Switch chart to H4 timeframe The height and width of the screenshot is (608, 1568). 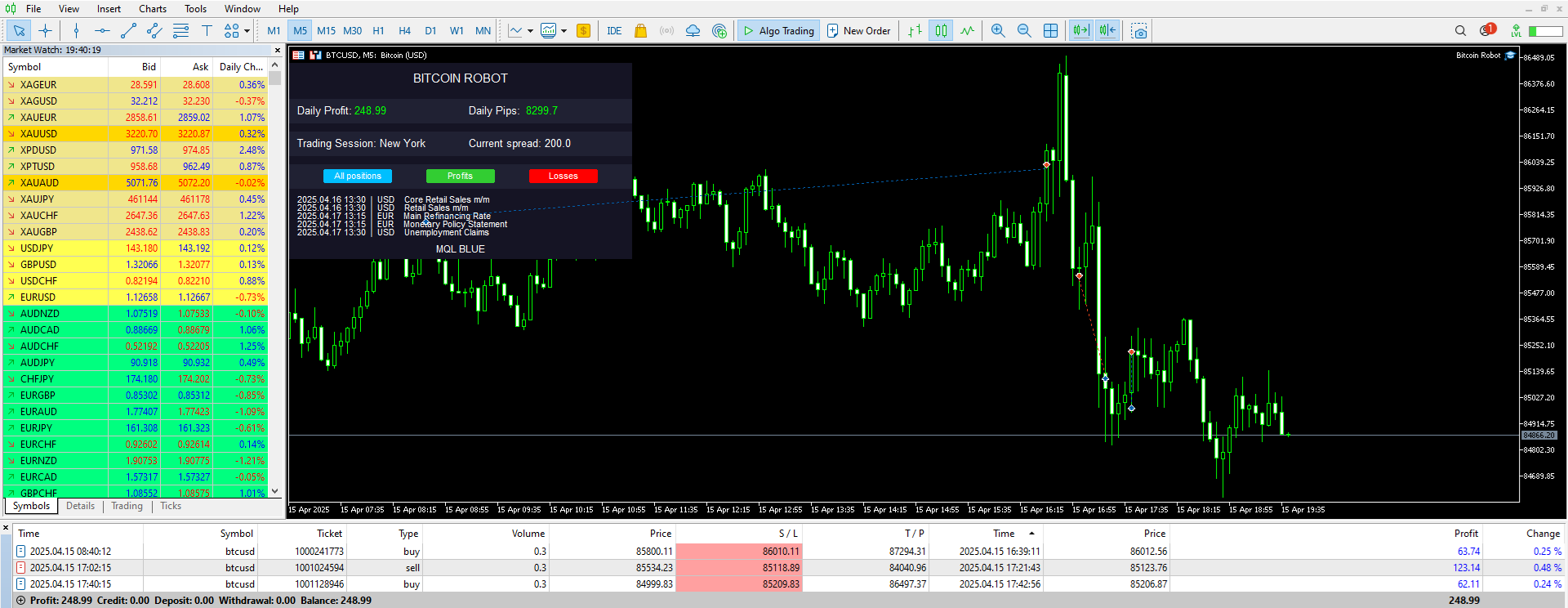pos(405,31)
